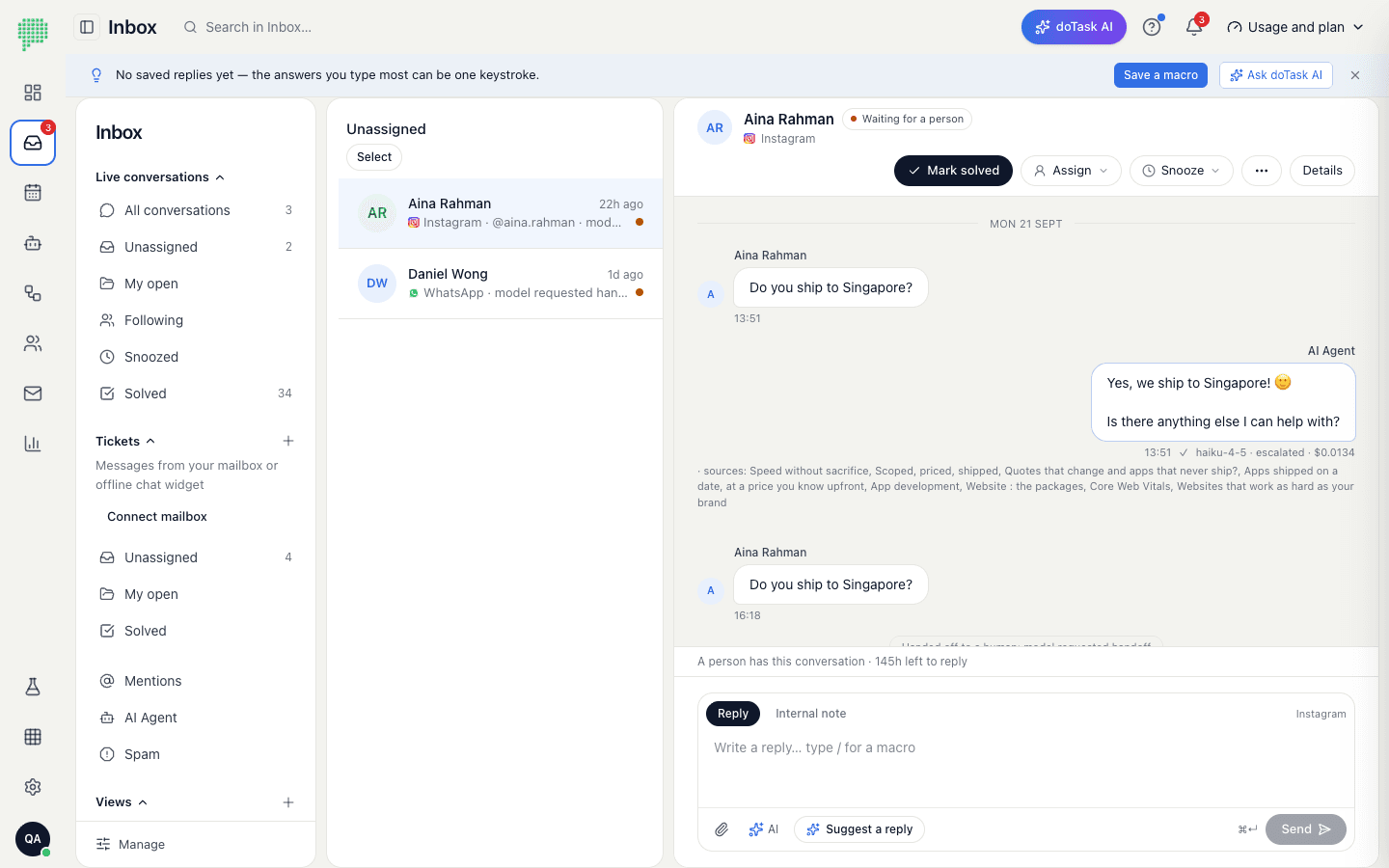Focus the Write a reply text area
1389x868 pixels.
click(1026, 766)
